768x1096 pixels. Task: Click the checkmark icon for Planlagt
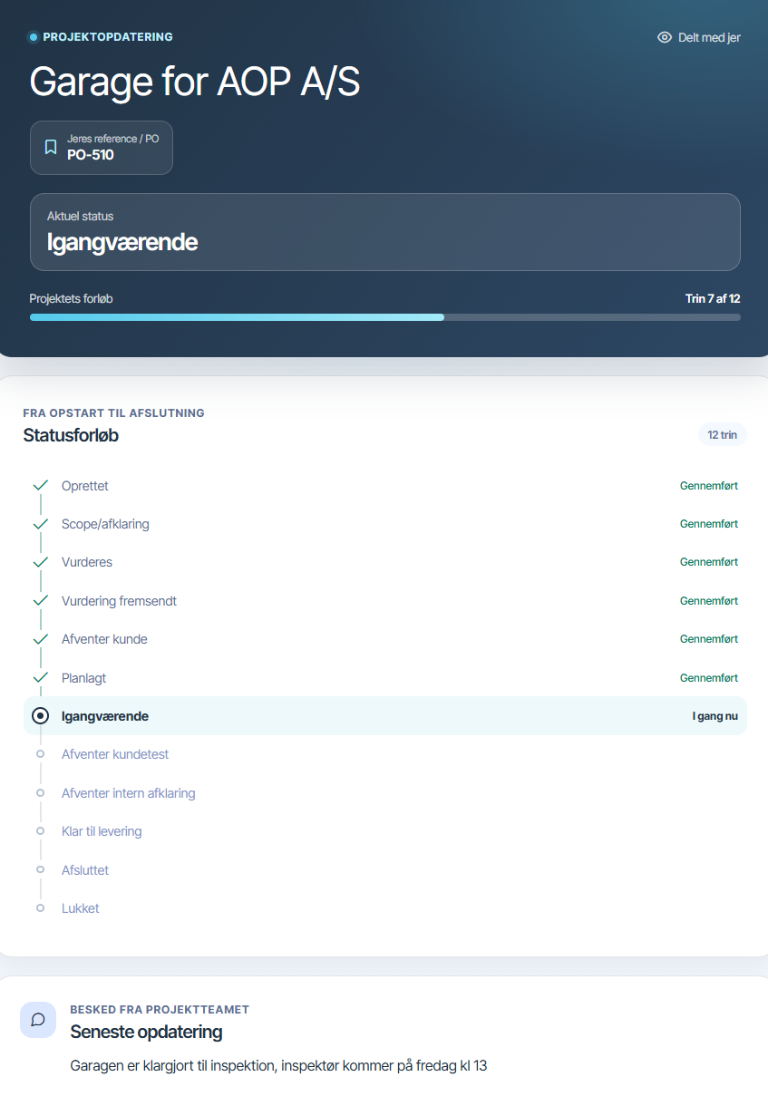(41, 677)
